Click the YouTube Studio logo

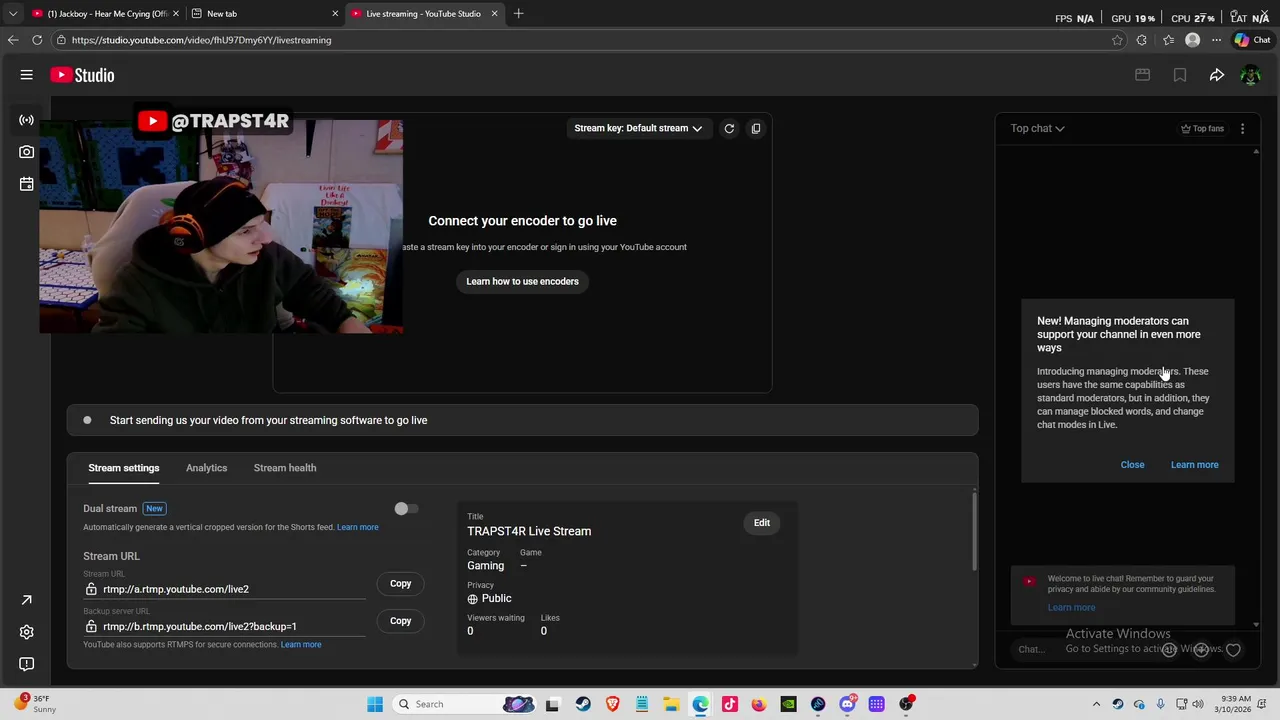[x=82, y=75]
